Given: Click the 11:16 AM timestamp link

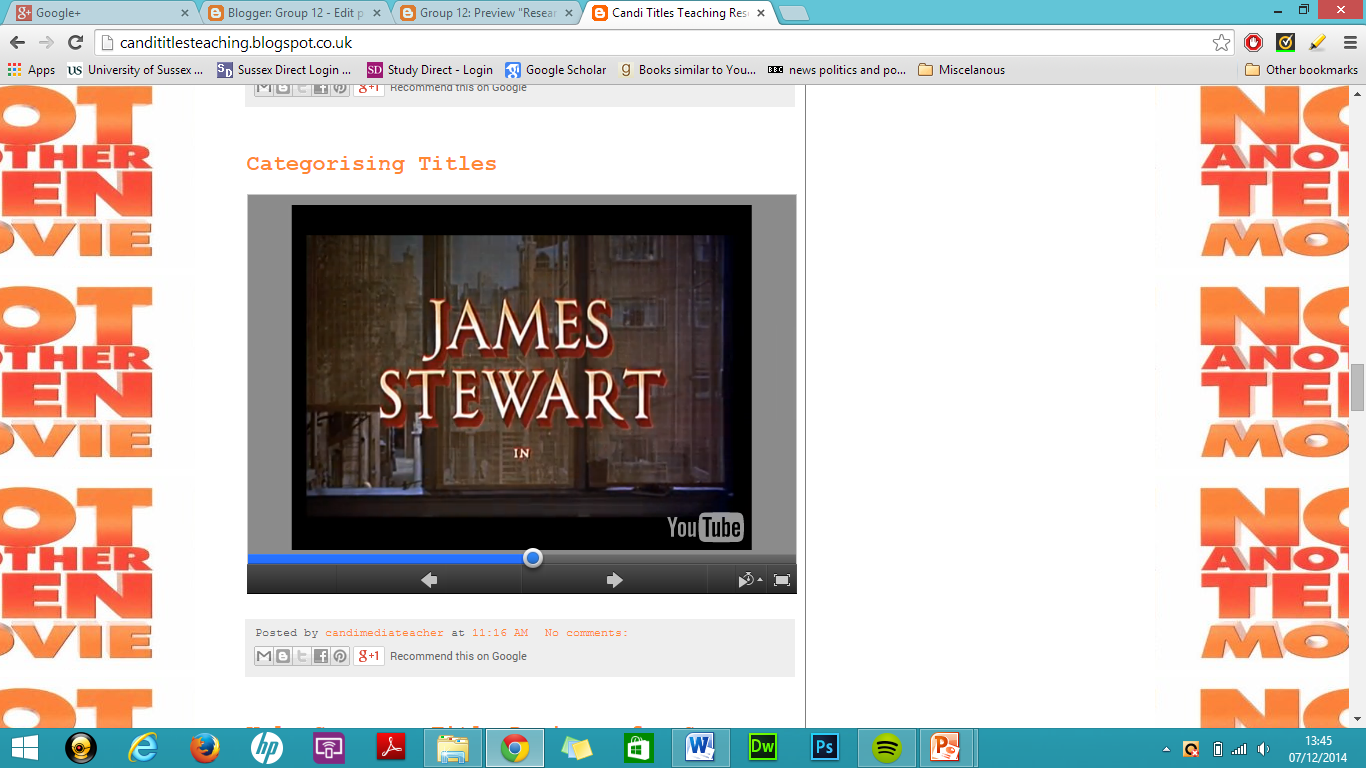Looking at the screenshot, I should [x=500, y=633].
